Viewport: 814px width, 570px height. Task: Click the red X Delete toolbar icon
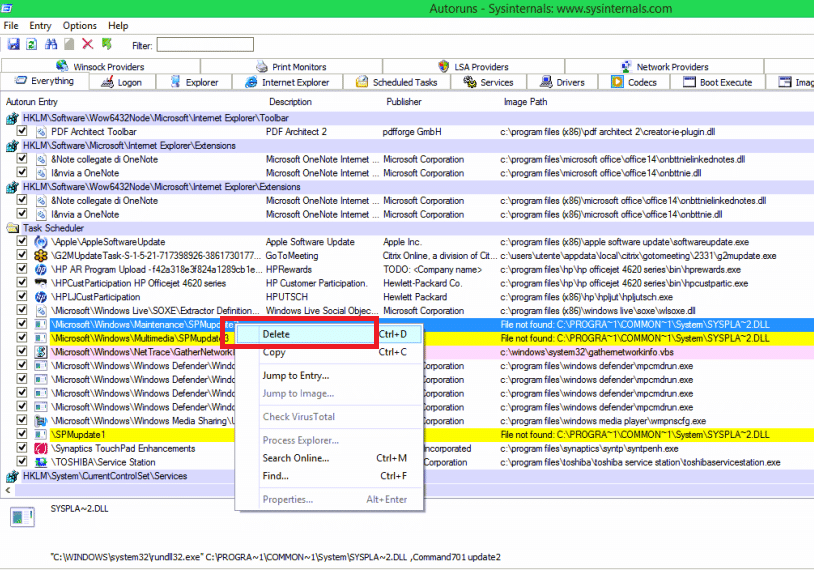[x=87, y=44]
